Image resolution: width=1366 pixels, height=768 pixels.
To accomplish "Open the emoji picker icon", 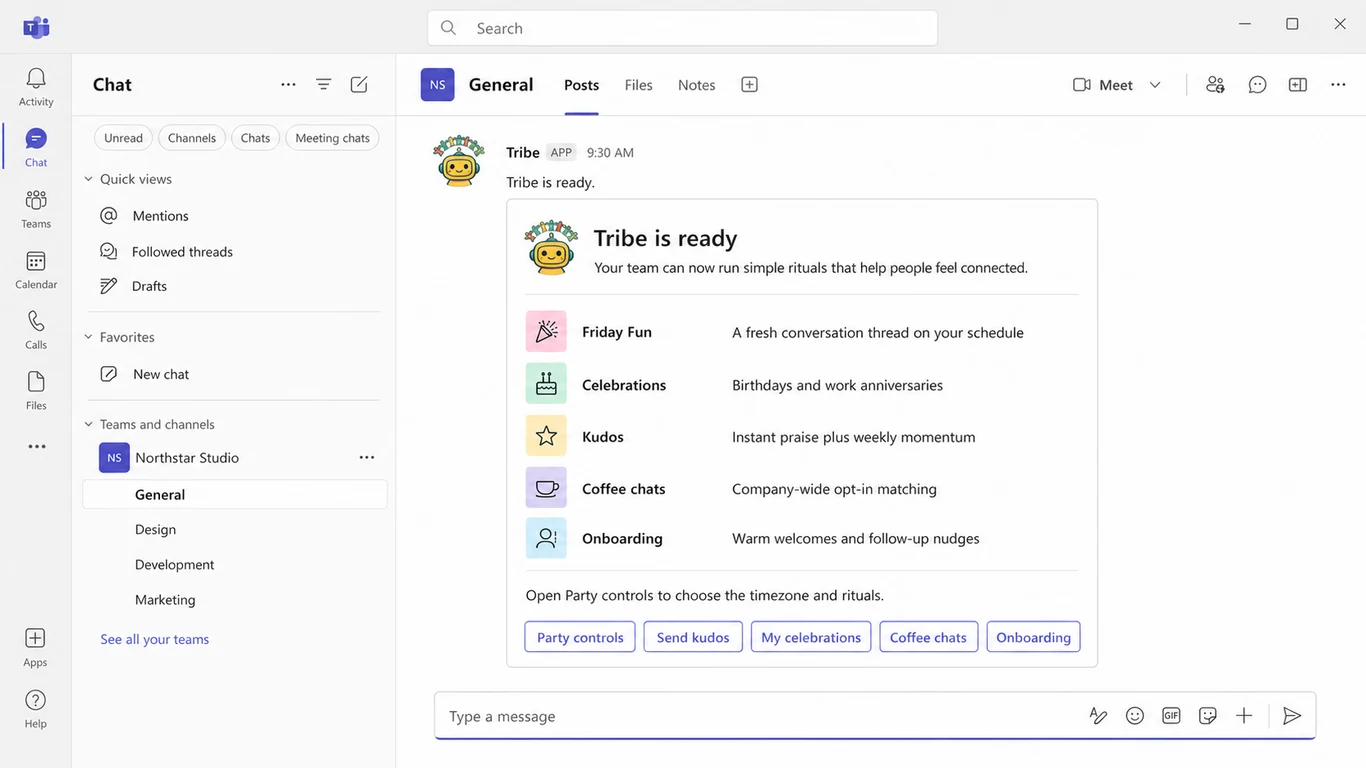I will point(1135,716).
